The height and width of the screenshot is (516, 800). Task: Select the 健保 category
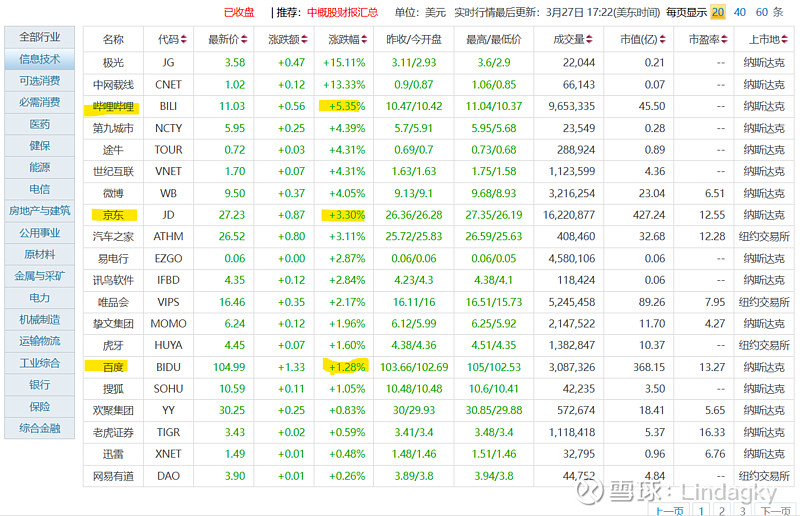(x=40, y=145)
